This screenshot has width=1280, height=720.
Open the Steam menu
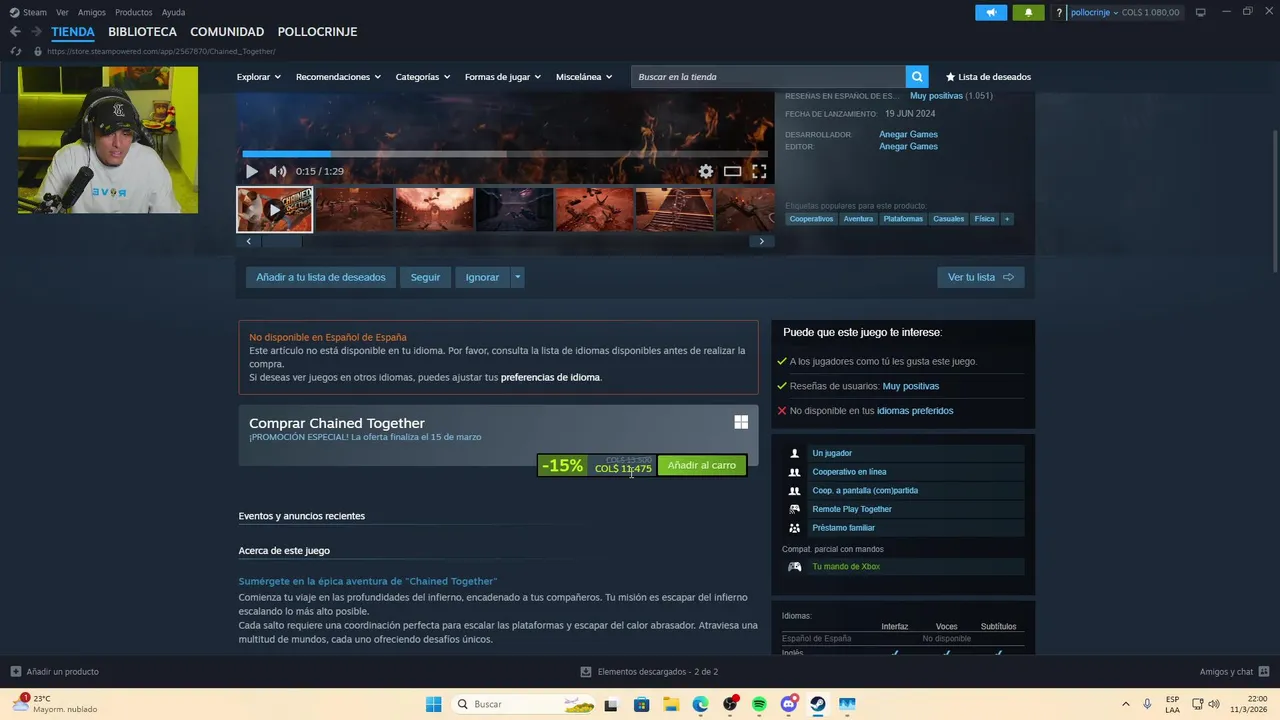(x=28, y=12)
